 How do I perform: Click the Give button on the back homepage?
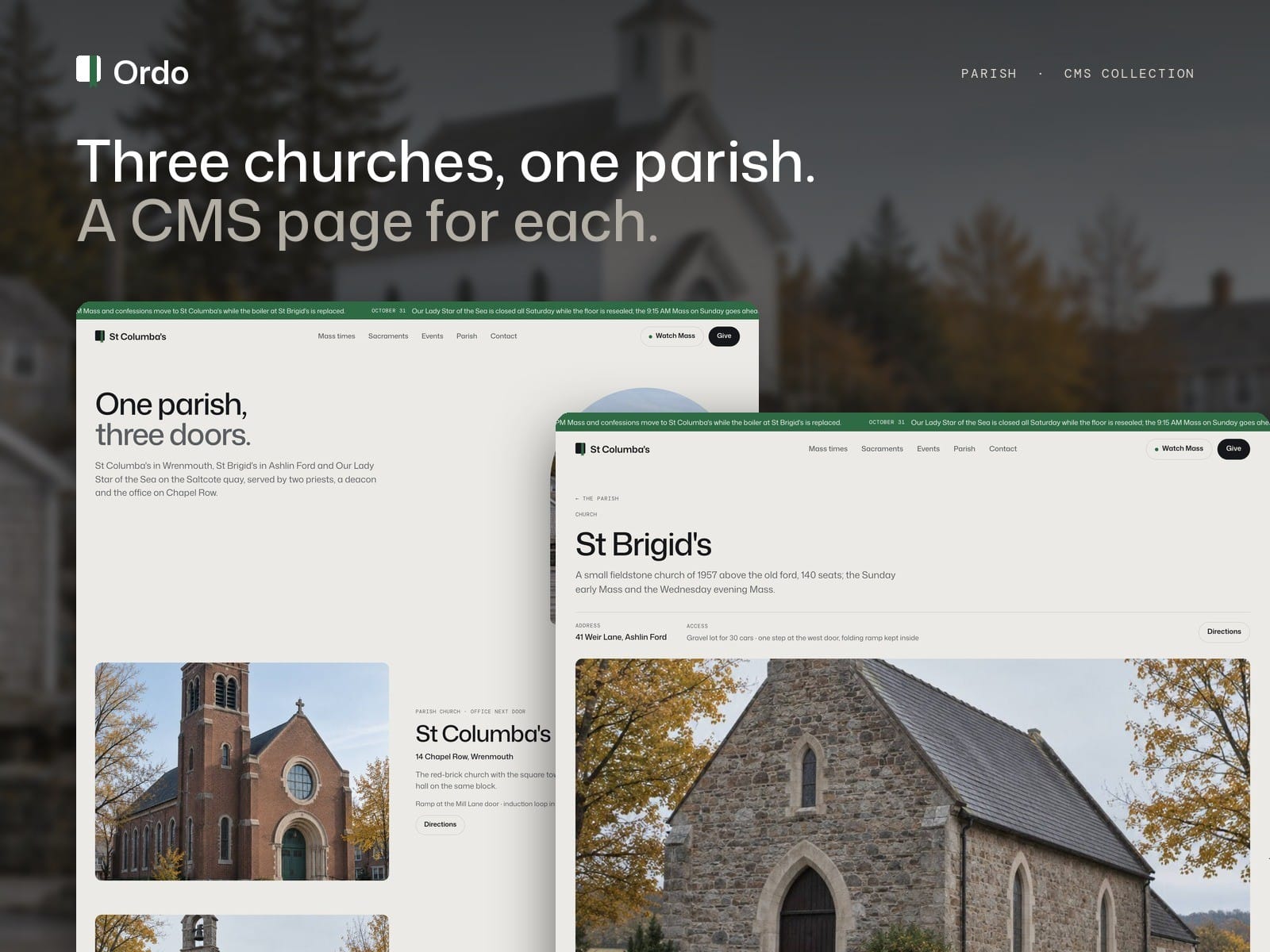tap(724, 336)
